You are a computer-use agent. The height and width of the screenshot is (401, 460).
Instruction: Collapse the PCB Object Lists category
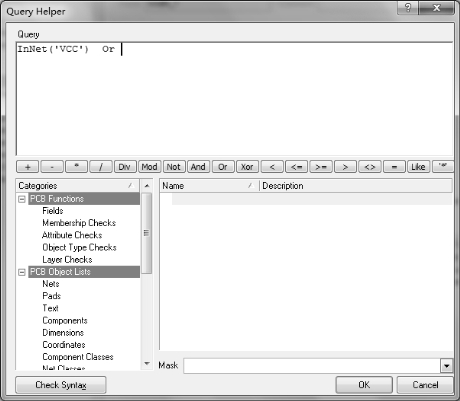(22, 272)
